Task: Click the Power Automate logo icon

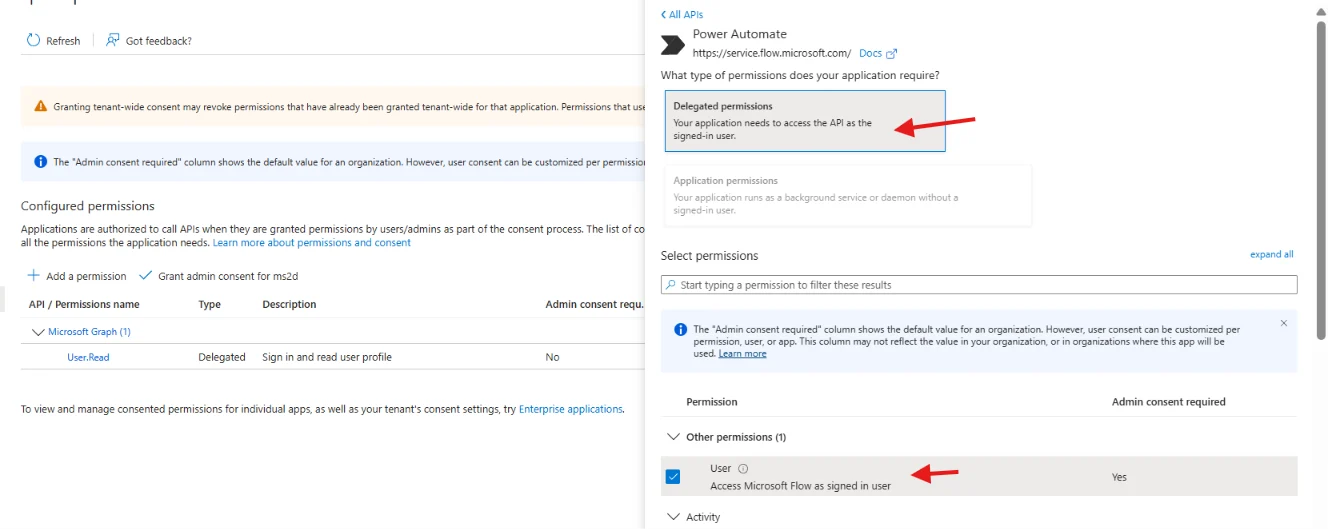Action: (673, 44)
